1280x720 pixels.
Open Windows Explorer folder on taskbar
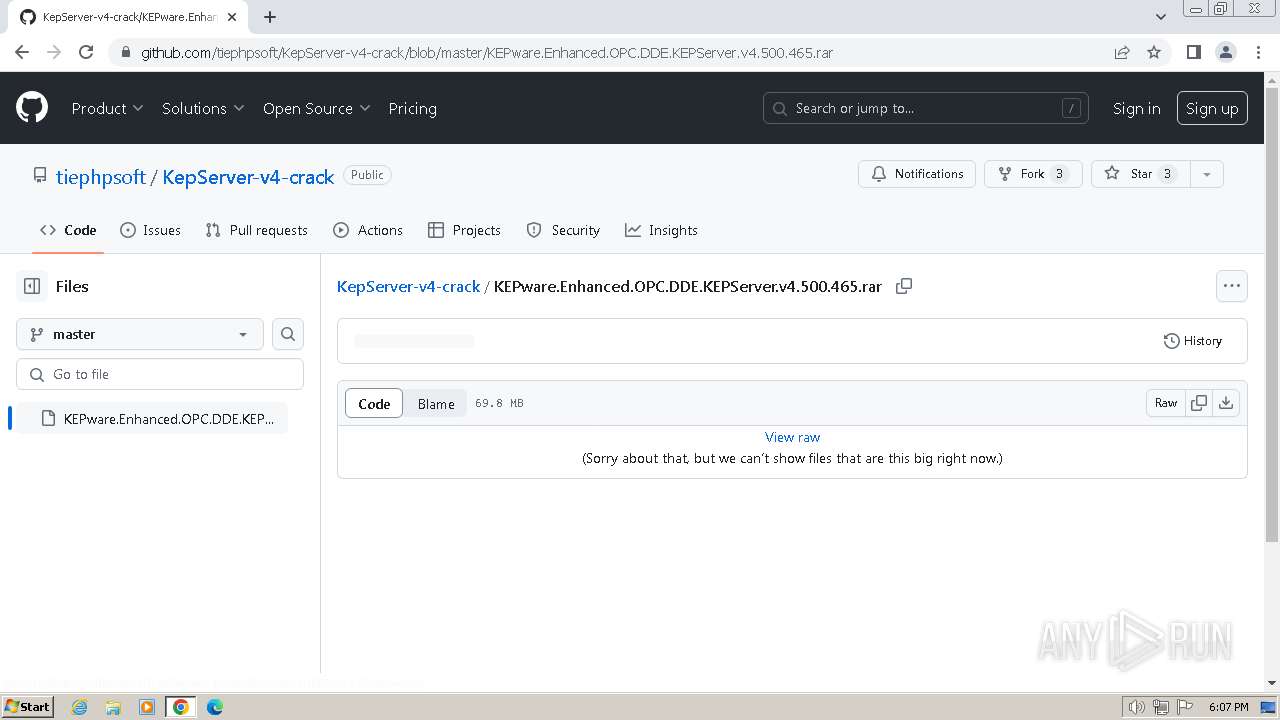click(x=113, y=707)
